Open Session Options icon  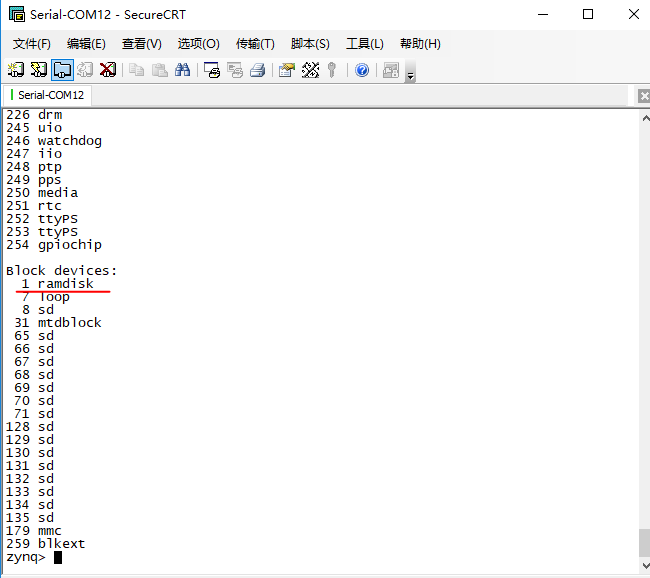pos(287,70)
